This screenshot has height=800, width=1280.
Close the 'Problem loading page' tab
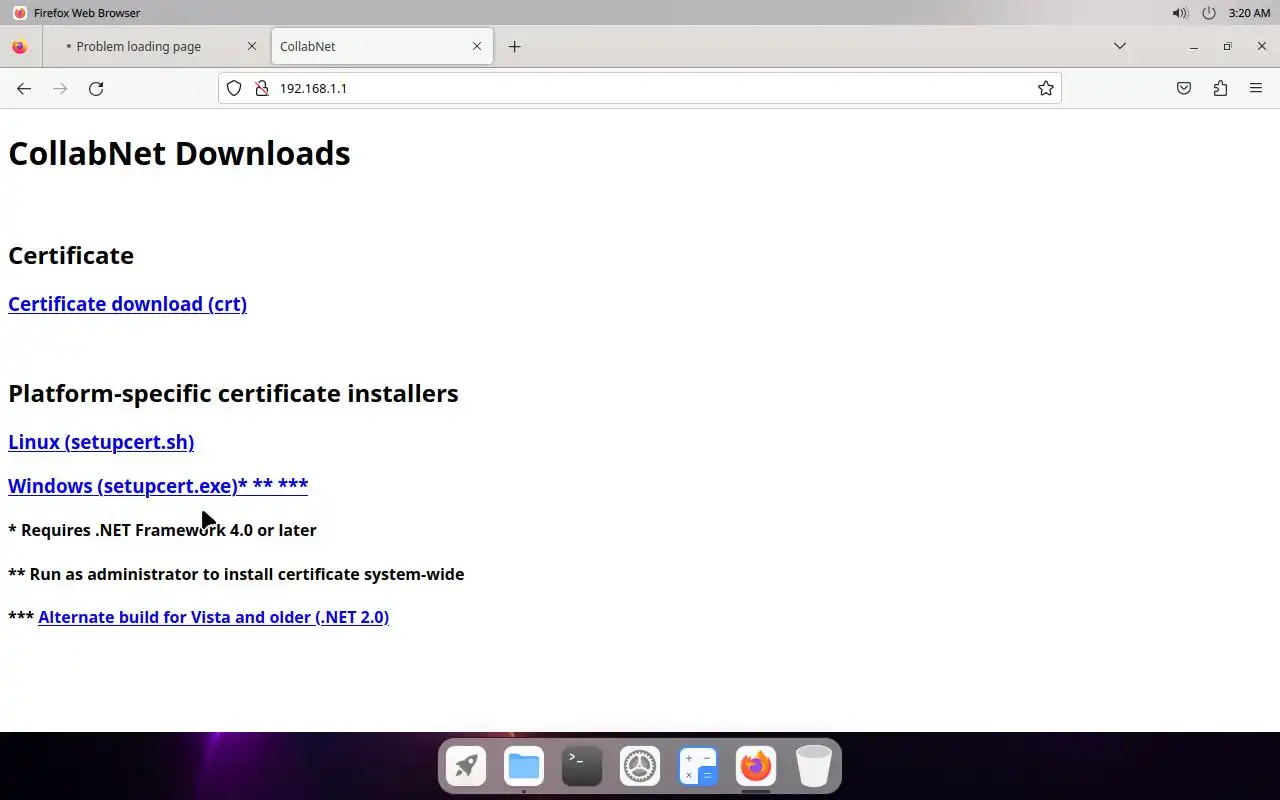[x=252, y=46]
